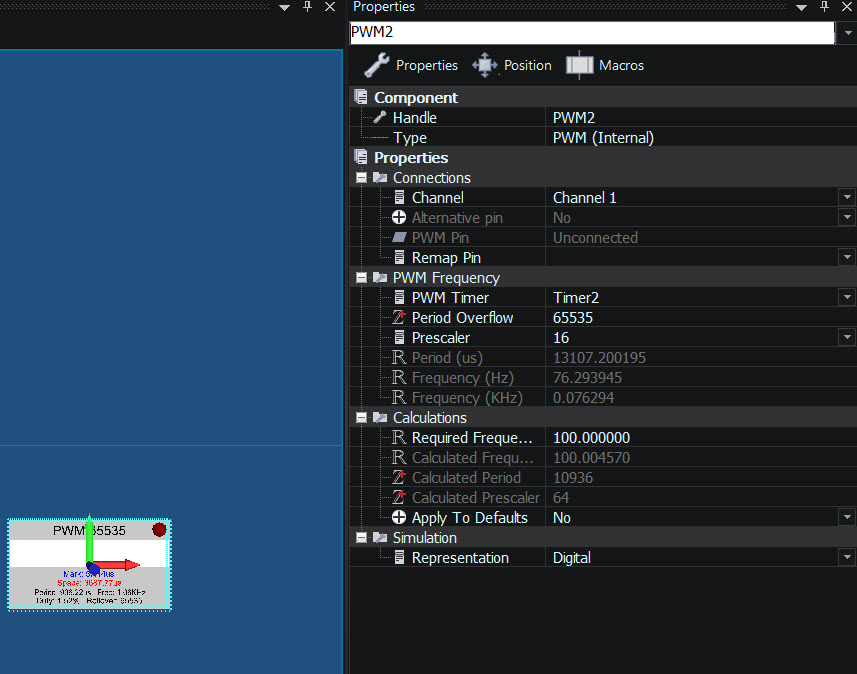Image resolution: width=857 pixels, height=674 pixels.
Task: Select the Period Overflow value 65535
Action: 573,318
